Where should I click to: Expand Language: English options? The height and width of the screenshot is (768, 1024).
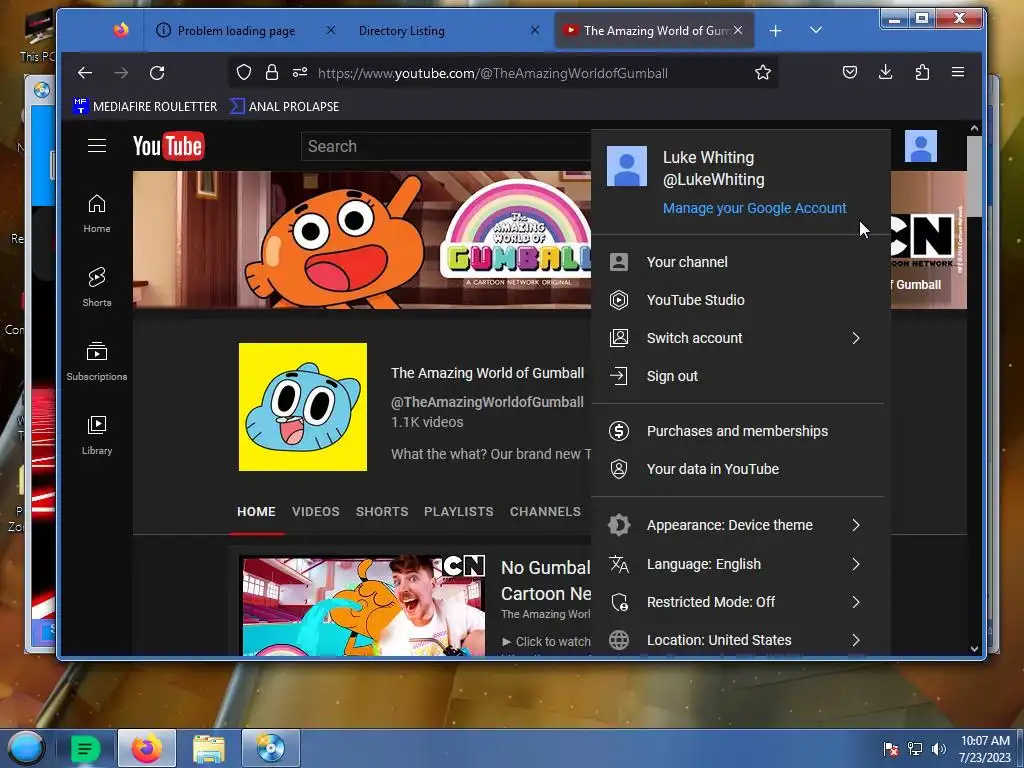click(737, 564)
